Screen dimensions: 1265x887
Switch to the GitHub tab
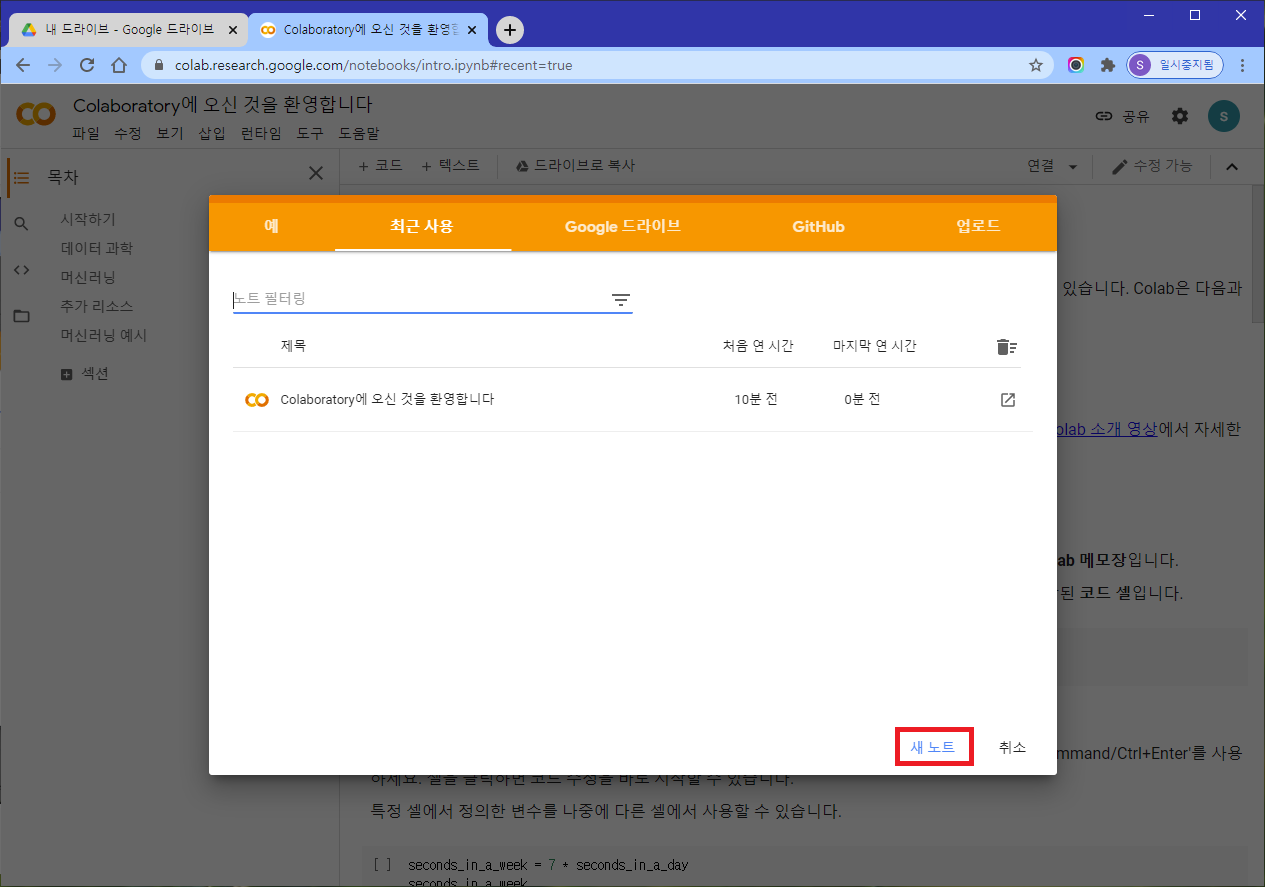pos(818,226)
